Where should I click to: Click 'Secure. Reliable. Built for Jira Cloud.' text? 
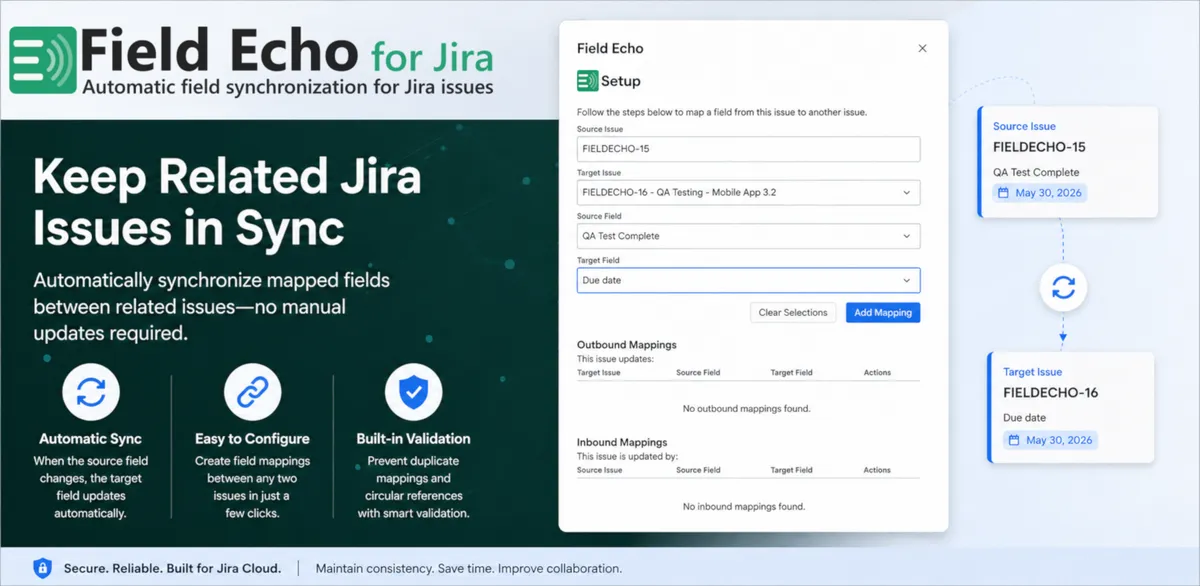(173, 568)
